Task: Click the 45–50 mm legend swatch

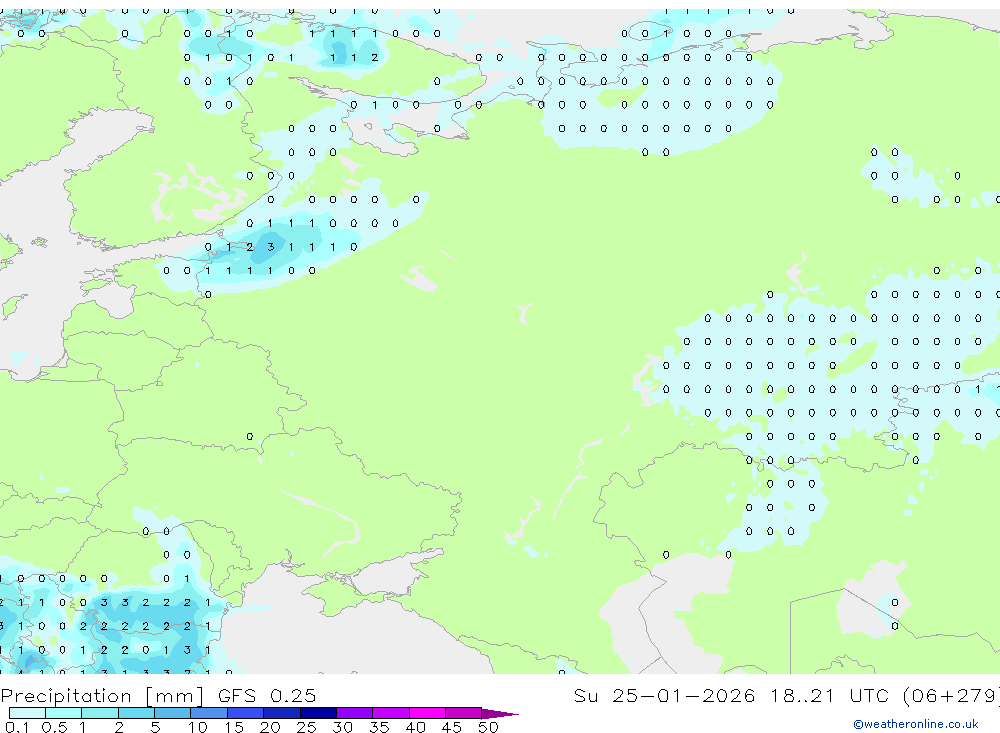Action: coord(464,713)
